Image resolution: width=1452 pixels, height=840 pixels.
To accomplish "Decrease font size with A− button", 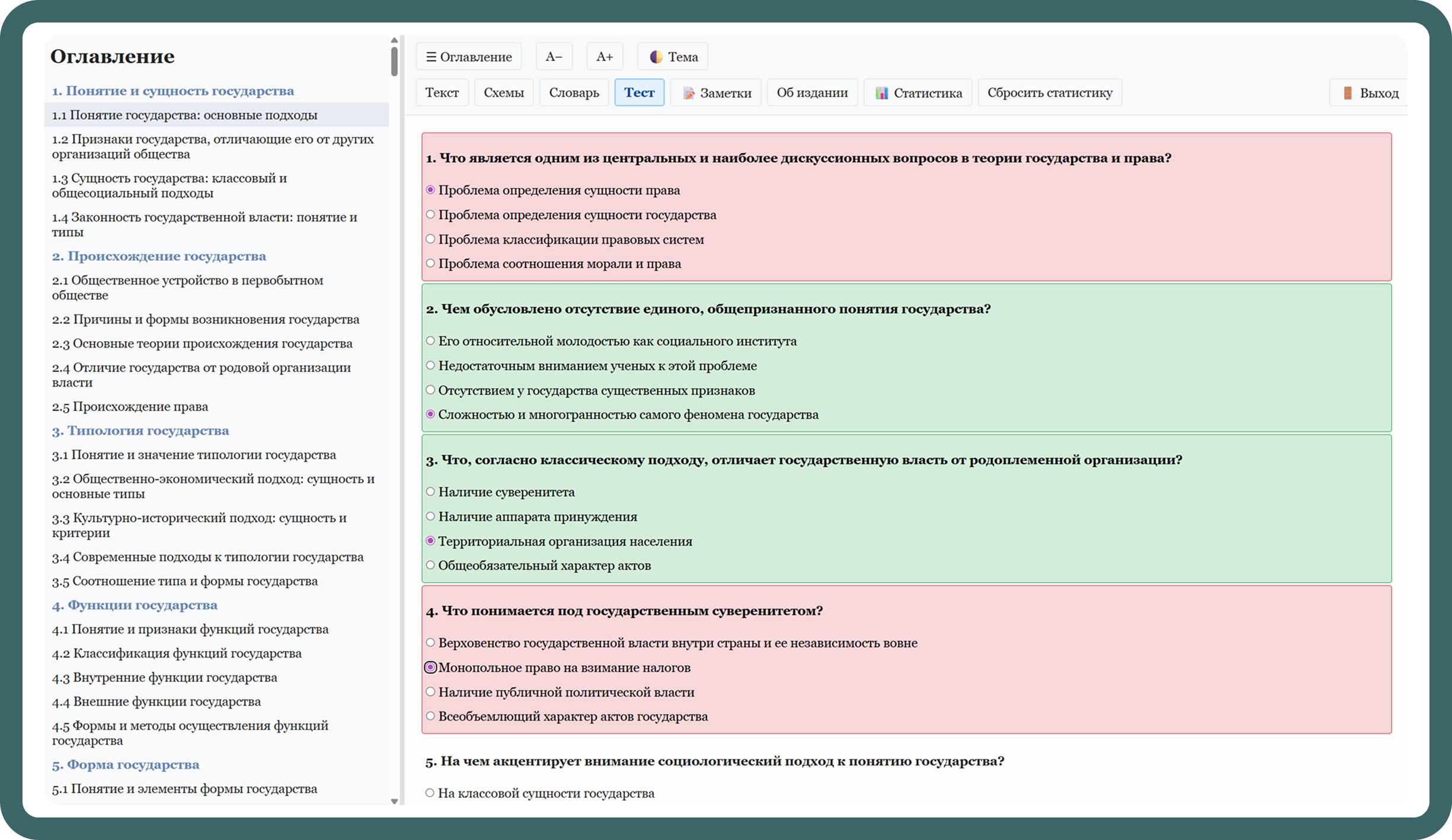I will (554, 57).
